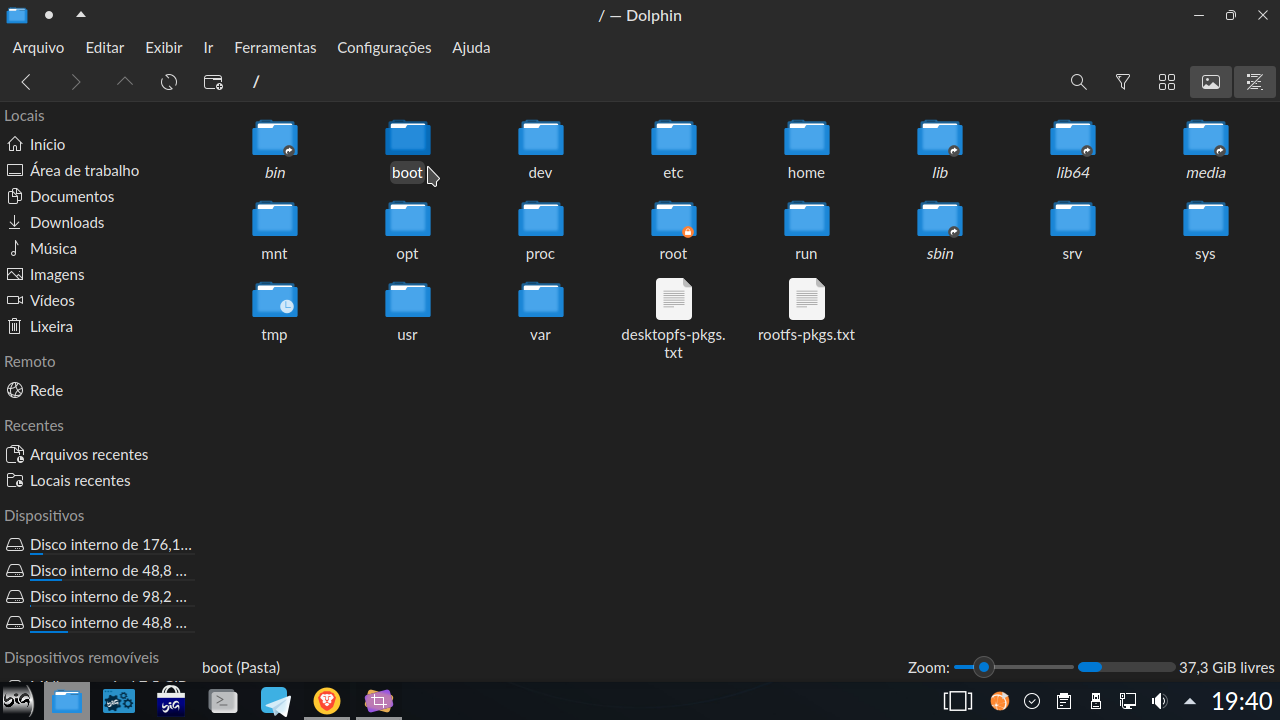Image resolution: width=1280 pixels, height=720 pixels.
Task: Select the var folder icon
Action: click(x=541, y=300)
